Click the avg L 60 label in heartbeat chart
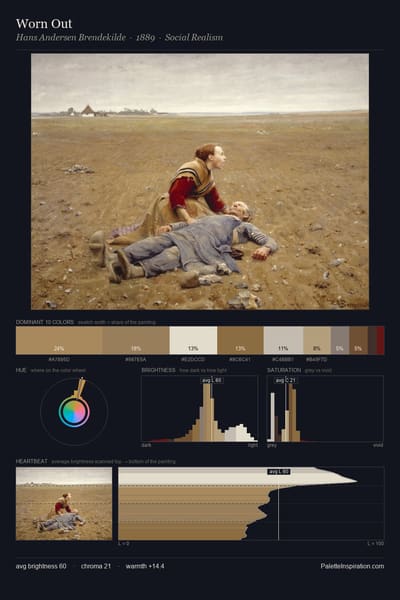 pyautogui.click(x=278, y=471)
